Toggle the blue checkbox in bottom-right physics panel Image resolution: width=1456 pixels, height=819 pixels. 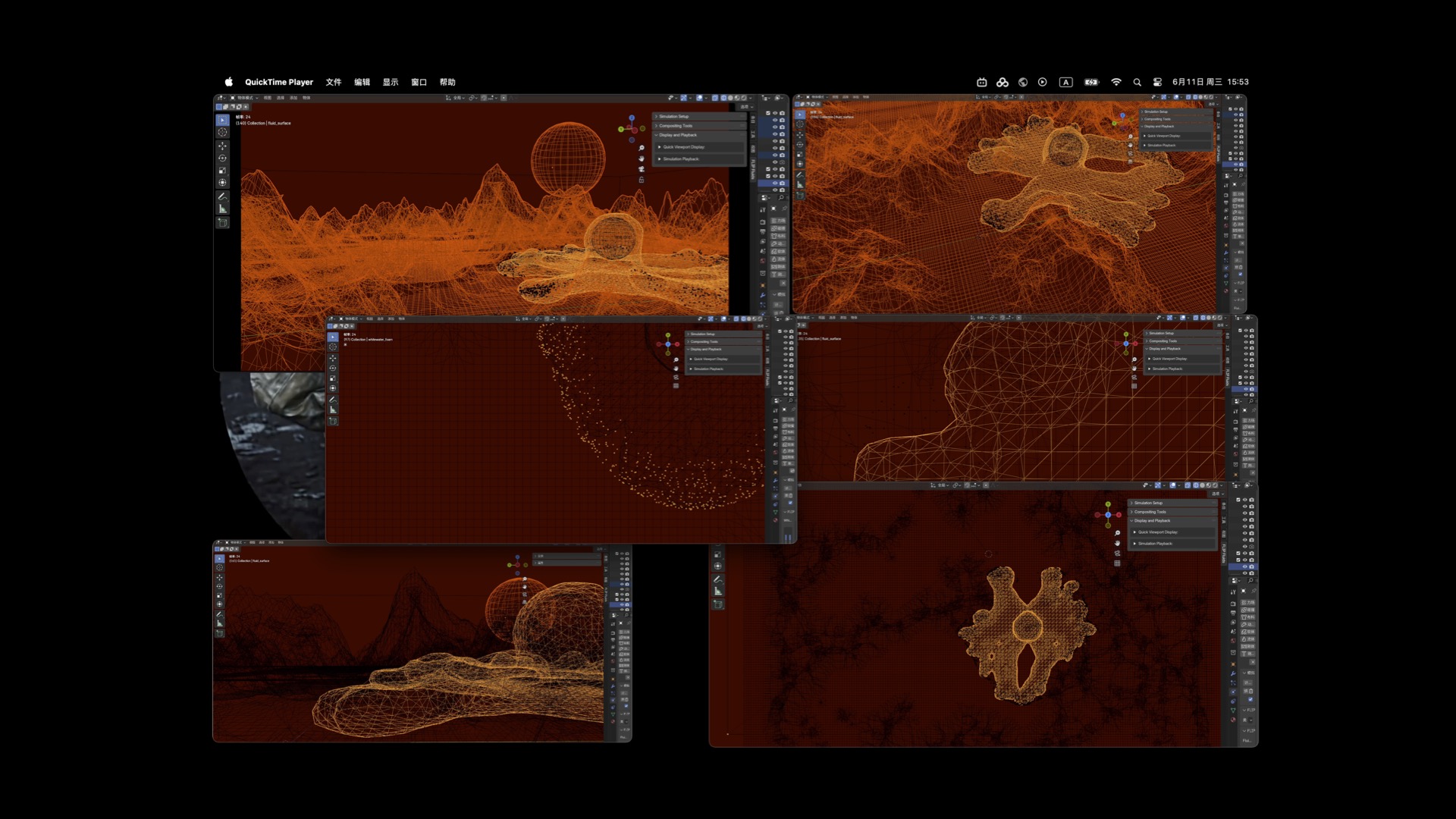pyautogui.click(x=1250, y=699)
